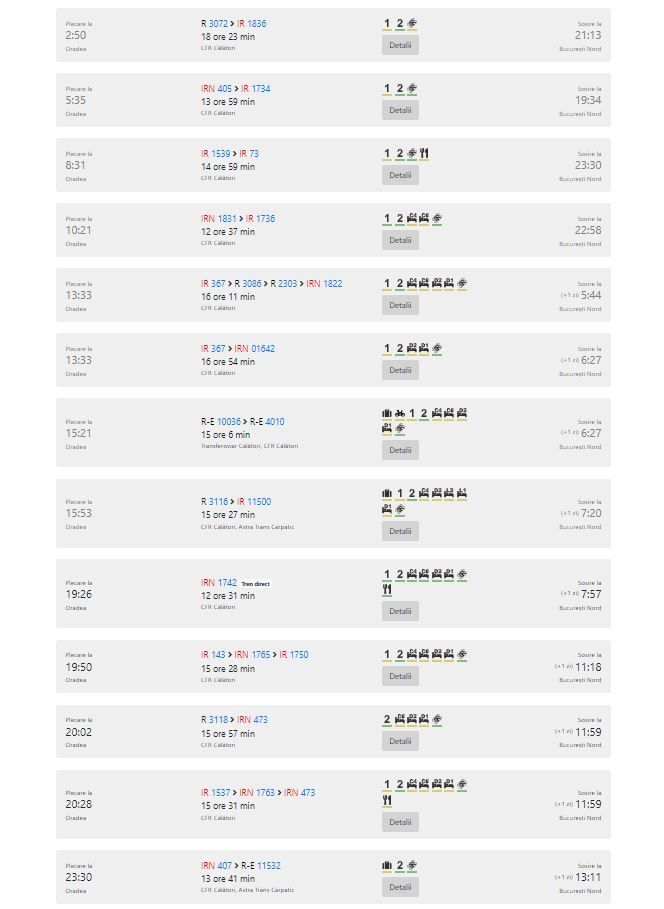The height and width of the screenshot is (909, 664).
Task: Open the R 2303 train link
Action: 284,283
